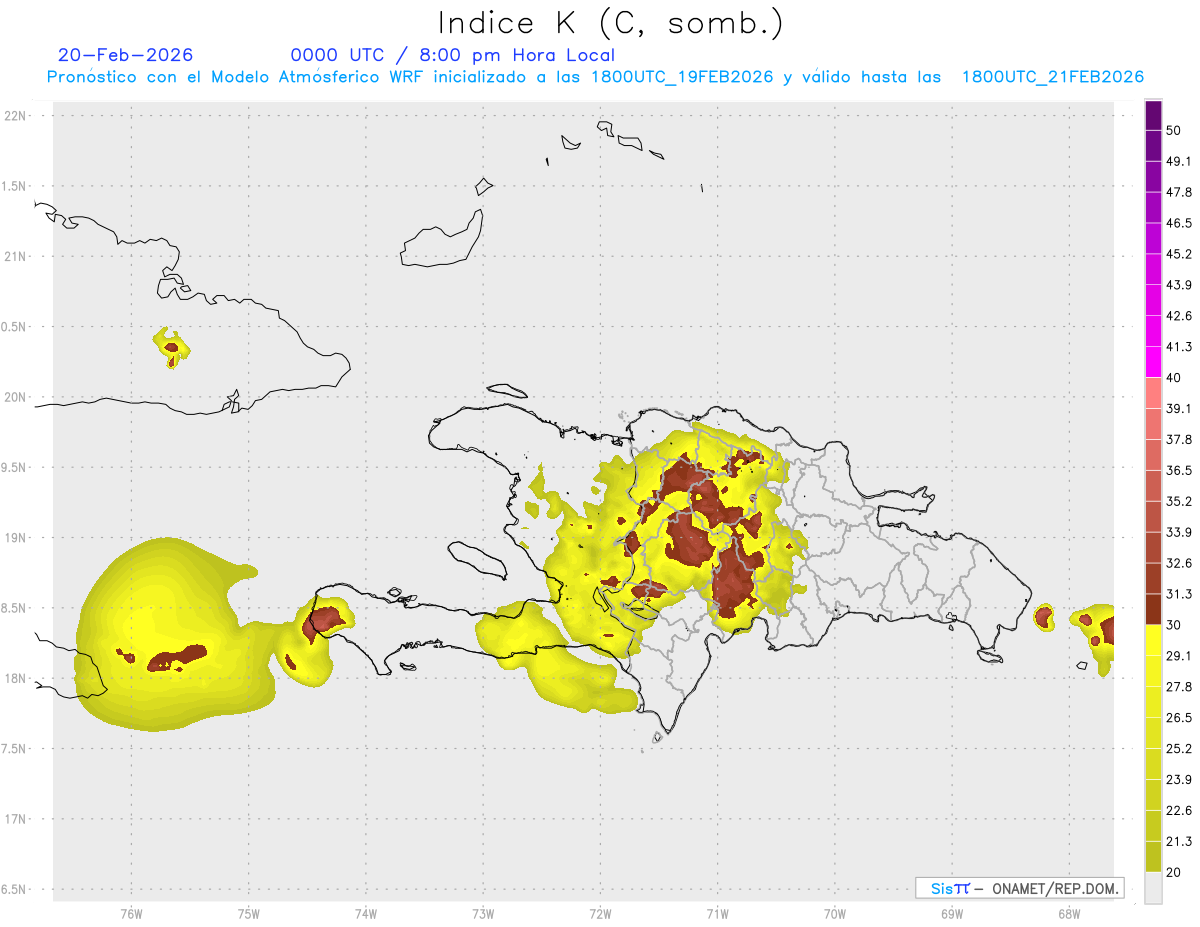
Task: Click the '35.2' colorbar value
Action: tap(1179, 501)
